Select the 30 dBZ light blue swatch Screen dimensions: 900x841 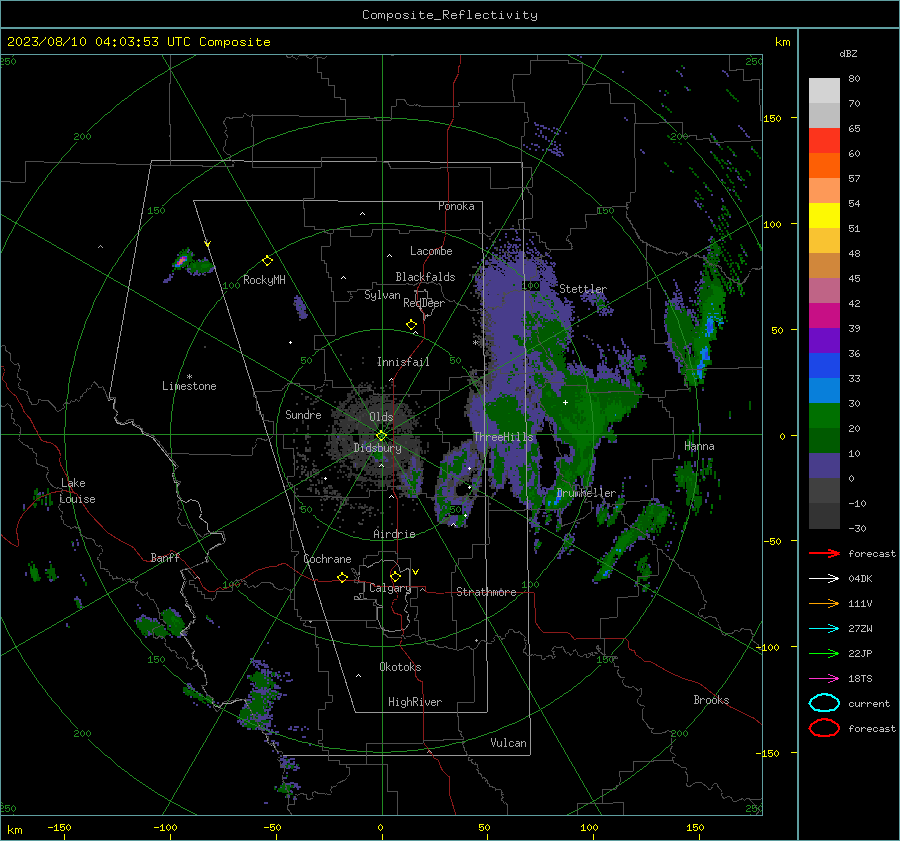tap(824, 390)
